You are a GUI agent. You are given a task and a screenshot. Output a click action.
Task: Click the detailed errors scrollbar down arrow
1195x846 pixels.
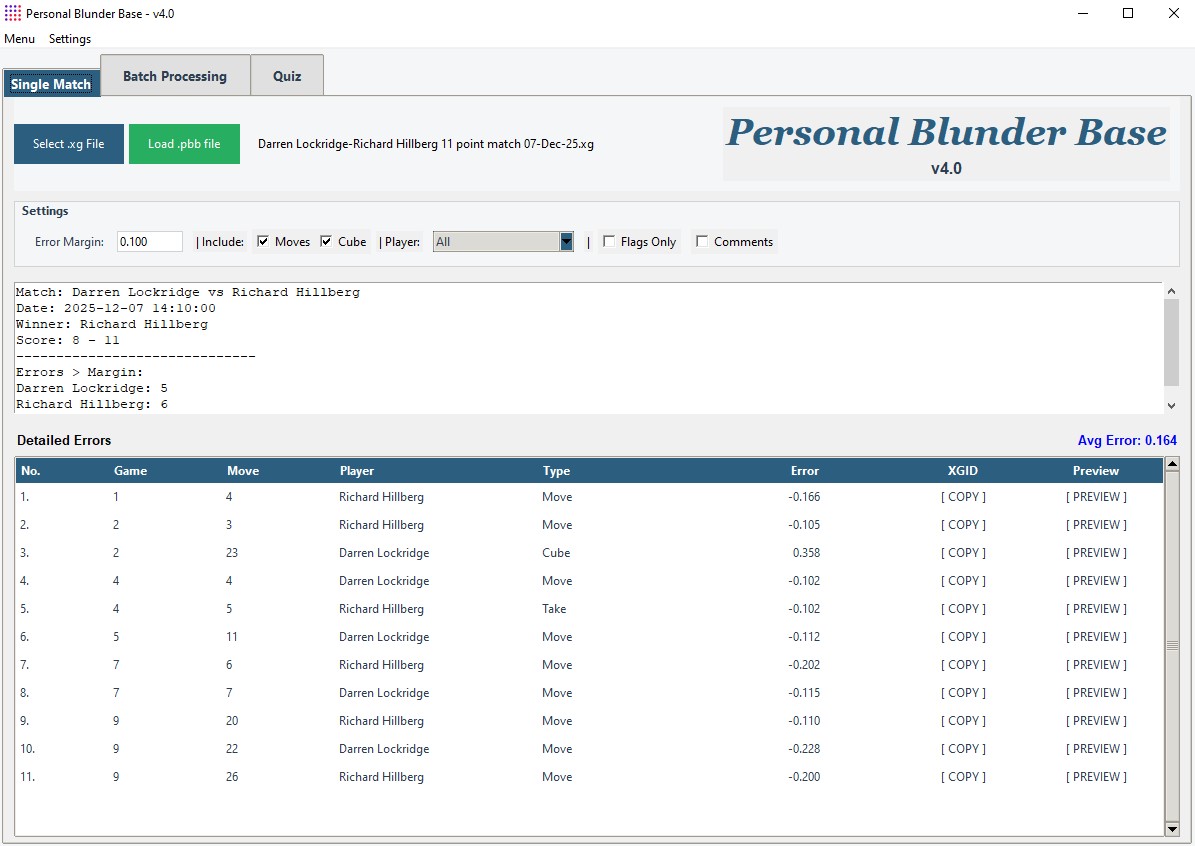tap(1170, 830)
